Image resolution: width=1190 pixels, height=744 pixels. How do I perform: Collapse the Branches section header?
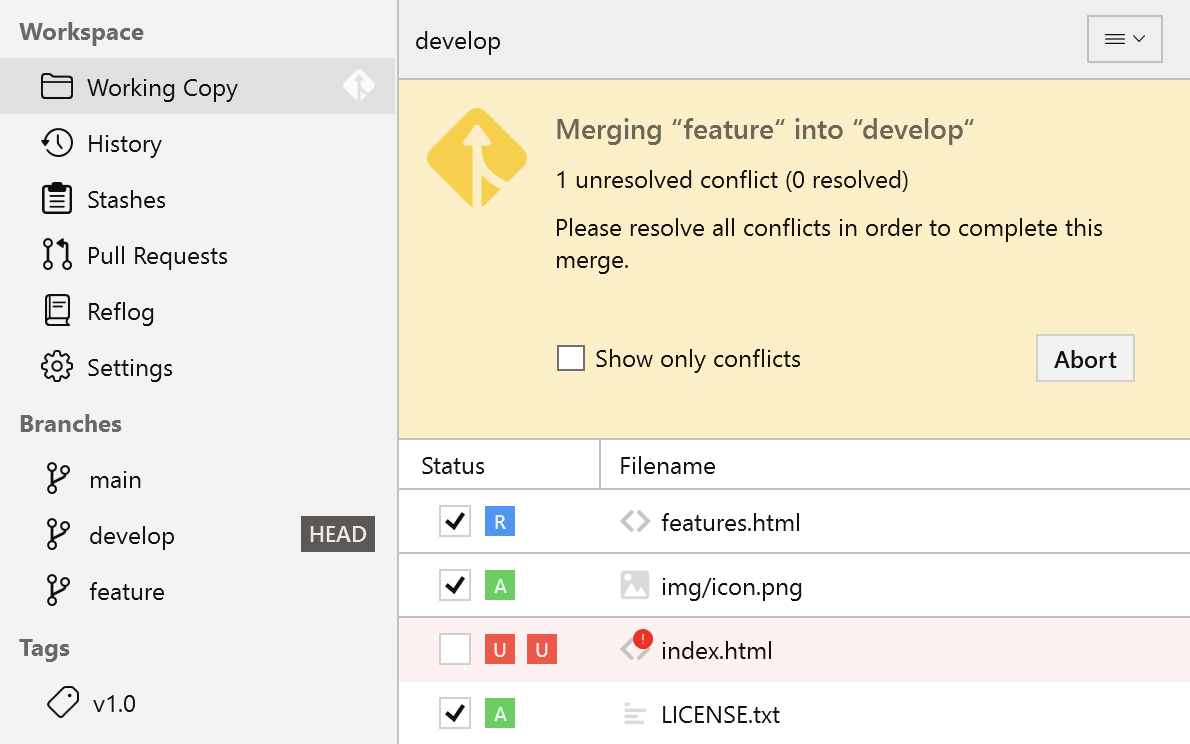click(70, 424)
